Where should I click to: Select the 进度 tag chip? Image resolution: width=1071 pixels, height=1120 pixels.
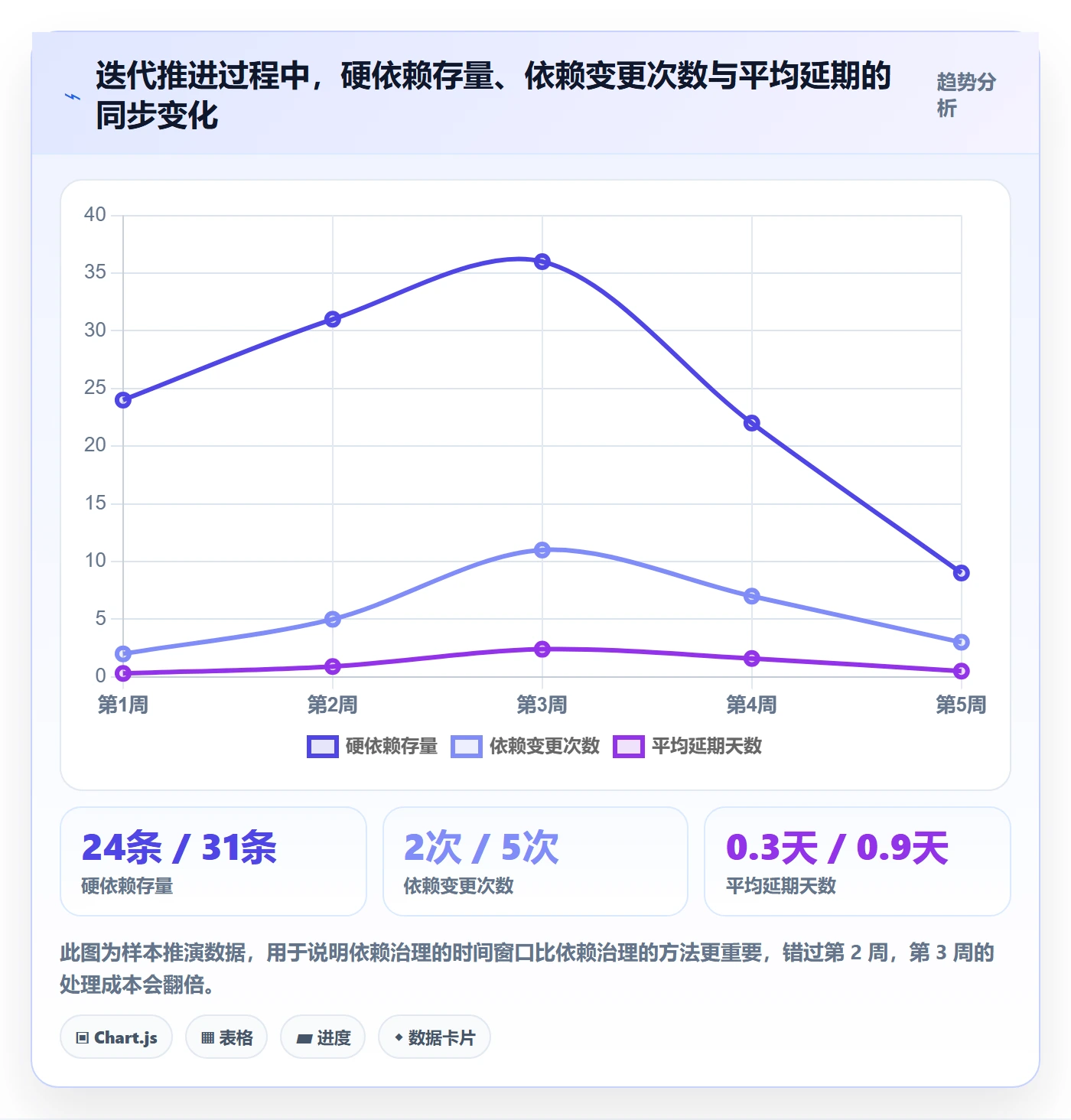[323, 1037]
